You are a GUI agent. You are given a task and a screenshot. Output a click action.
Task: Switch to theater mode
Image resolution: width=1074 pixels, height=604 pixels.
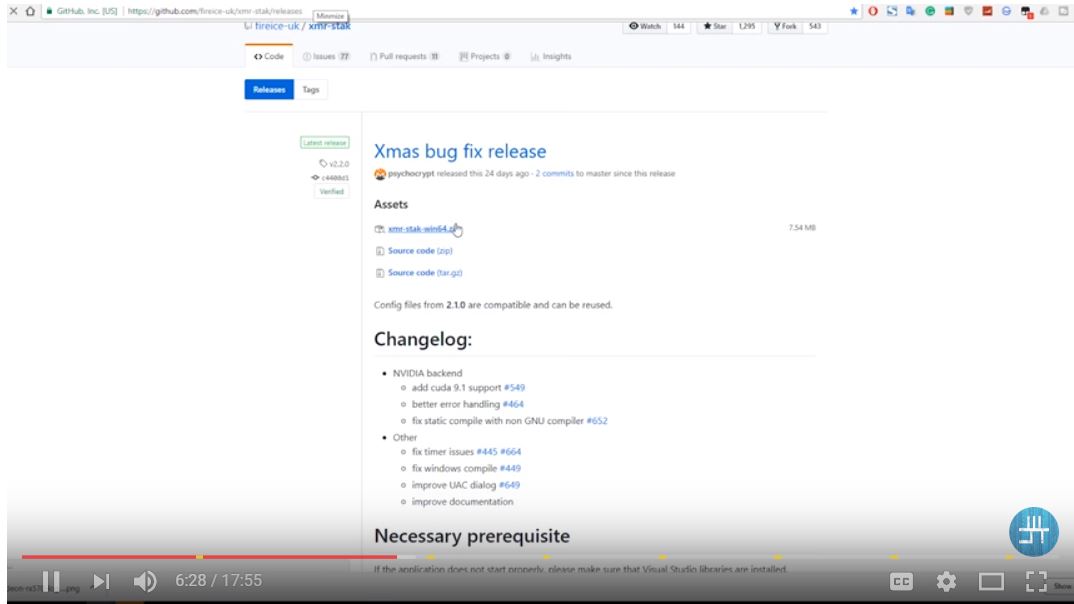(x=991, y=581)
